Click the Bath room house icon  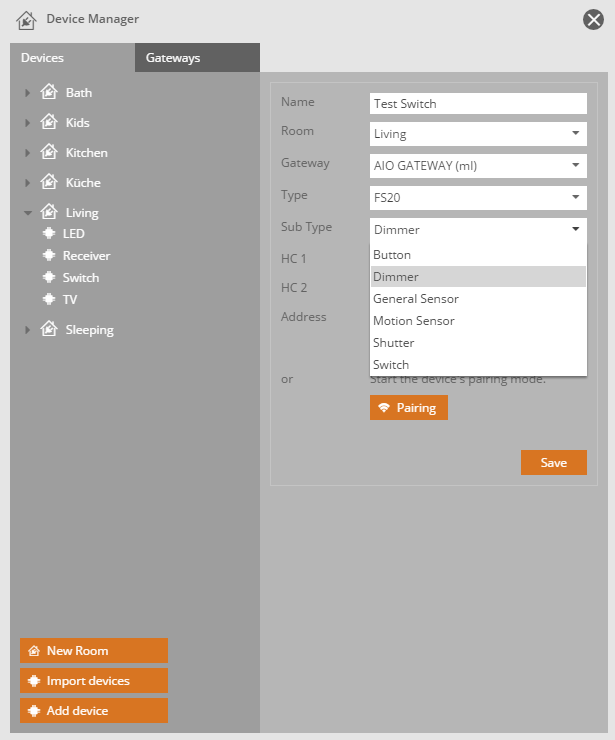point(49,93)
